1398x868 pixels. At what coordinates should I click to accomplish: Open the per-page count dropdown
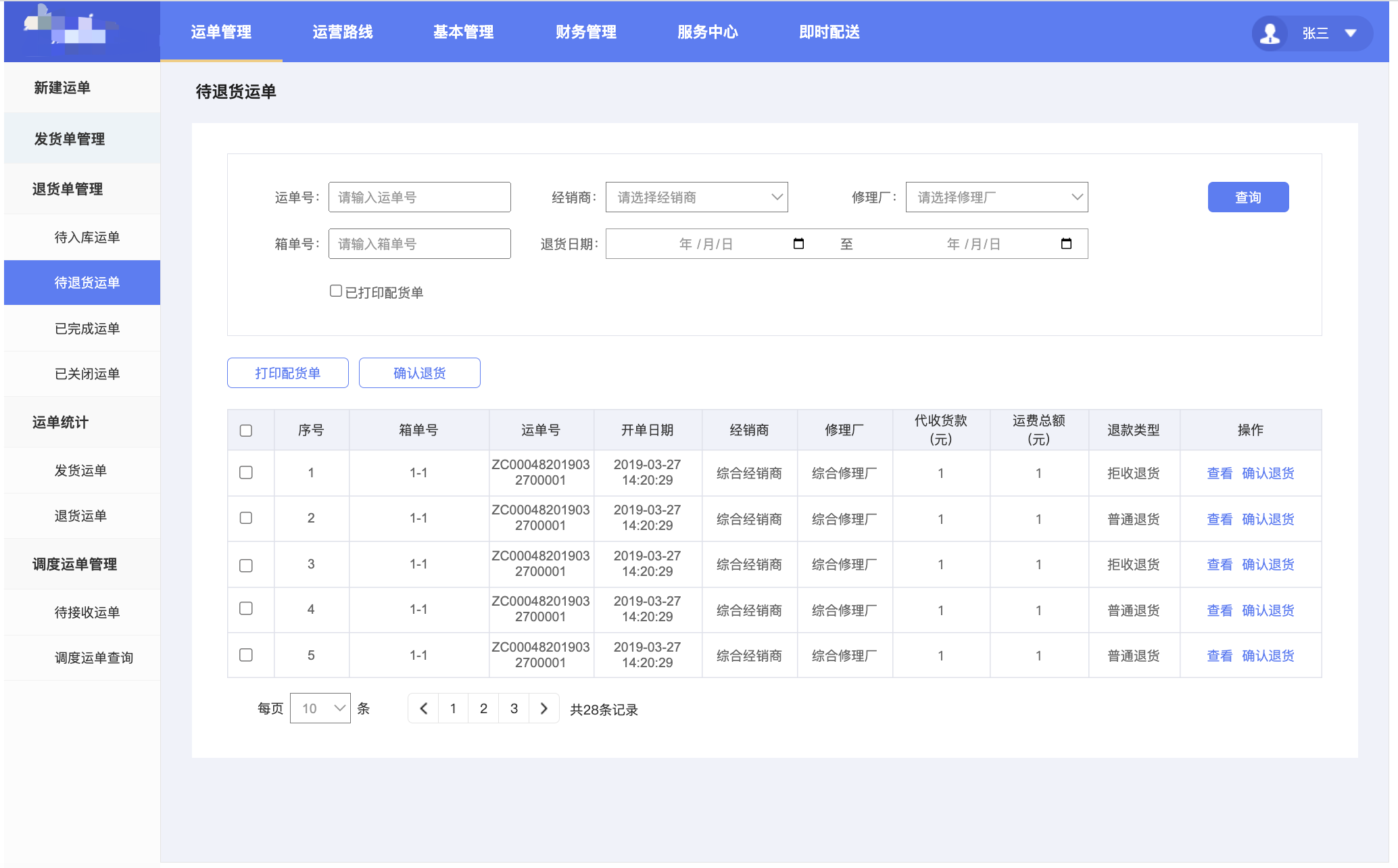[320, 708]
